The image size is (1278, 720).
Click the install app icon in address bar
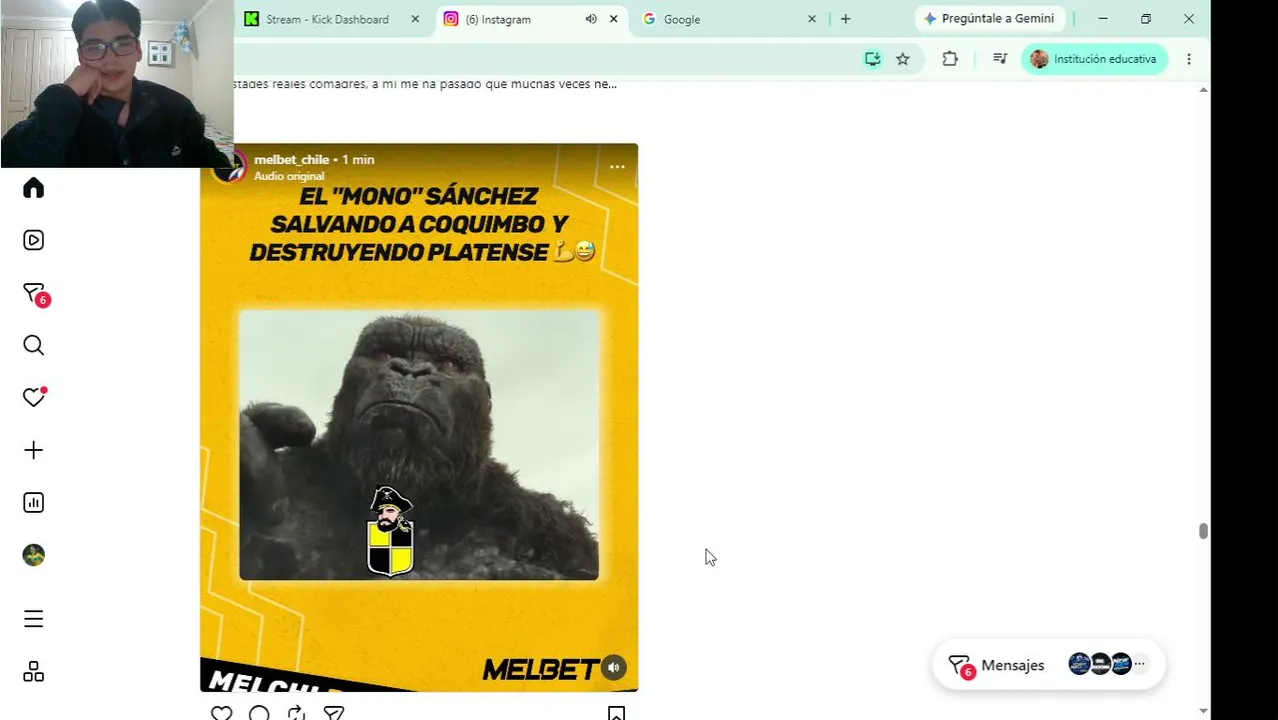[x=873, y=59]
